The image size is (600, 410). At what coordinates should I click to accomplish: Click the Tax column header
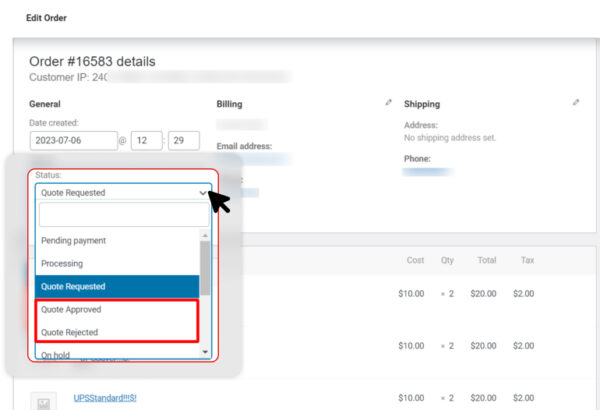point(527,260)
